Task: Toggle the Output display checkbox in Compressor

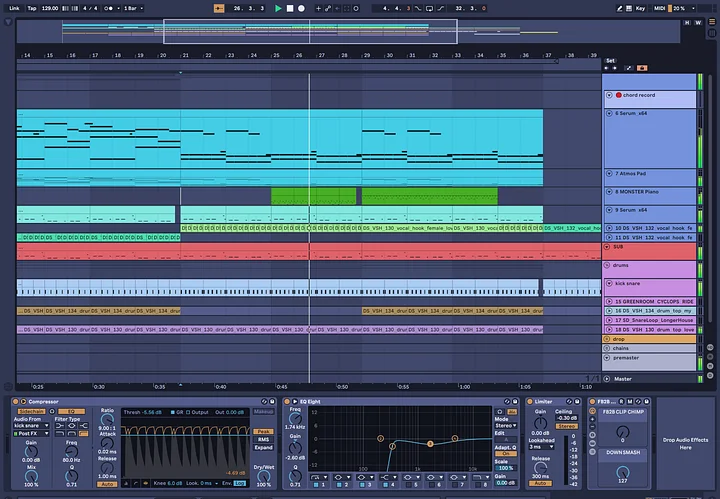Action: click(x=188, y=412)
